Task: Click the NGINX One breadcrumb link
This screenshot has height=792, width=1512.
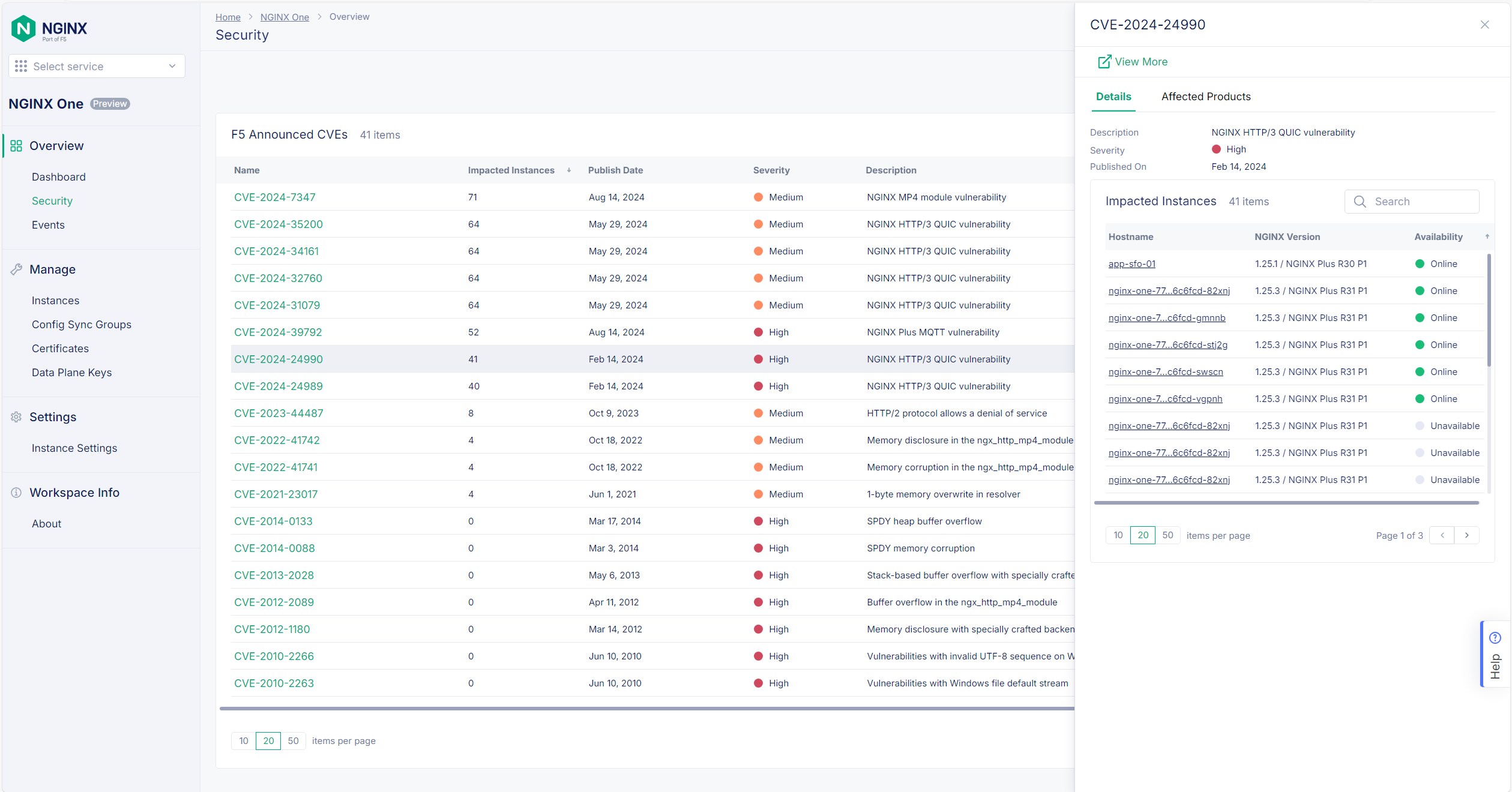Action: 285,17
